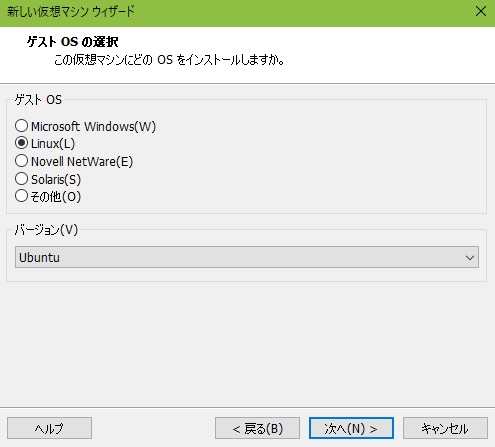Expand the version dropdown arrow chevron
495x447 pixels.
tap(470, 258)
